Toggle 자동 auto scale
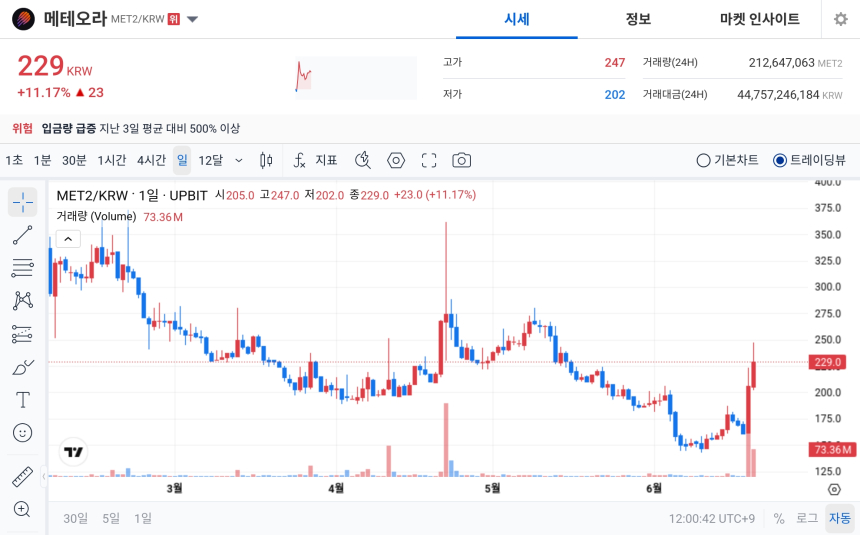This screenshot has height=535, width=860. [x=840, y=519]
